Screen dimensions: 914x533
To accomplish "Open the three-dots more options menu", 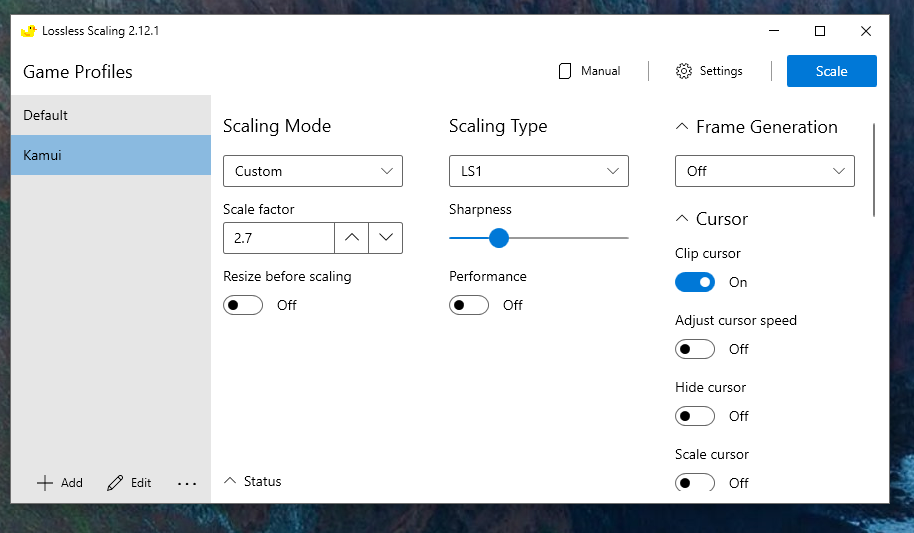I will pos(187,483).
